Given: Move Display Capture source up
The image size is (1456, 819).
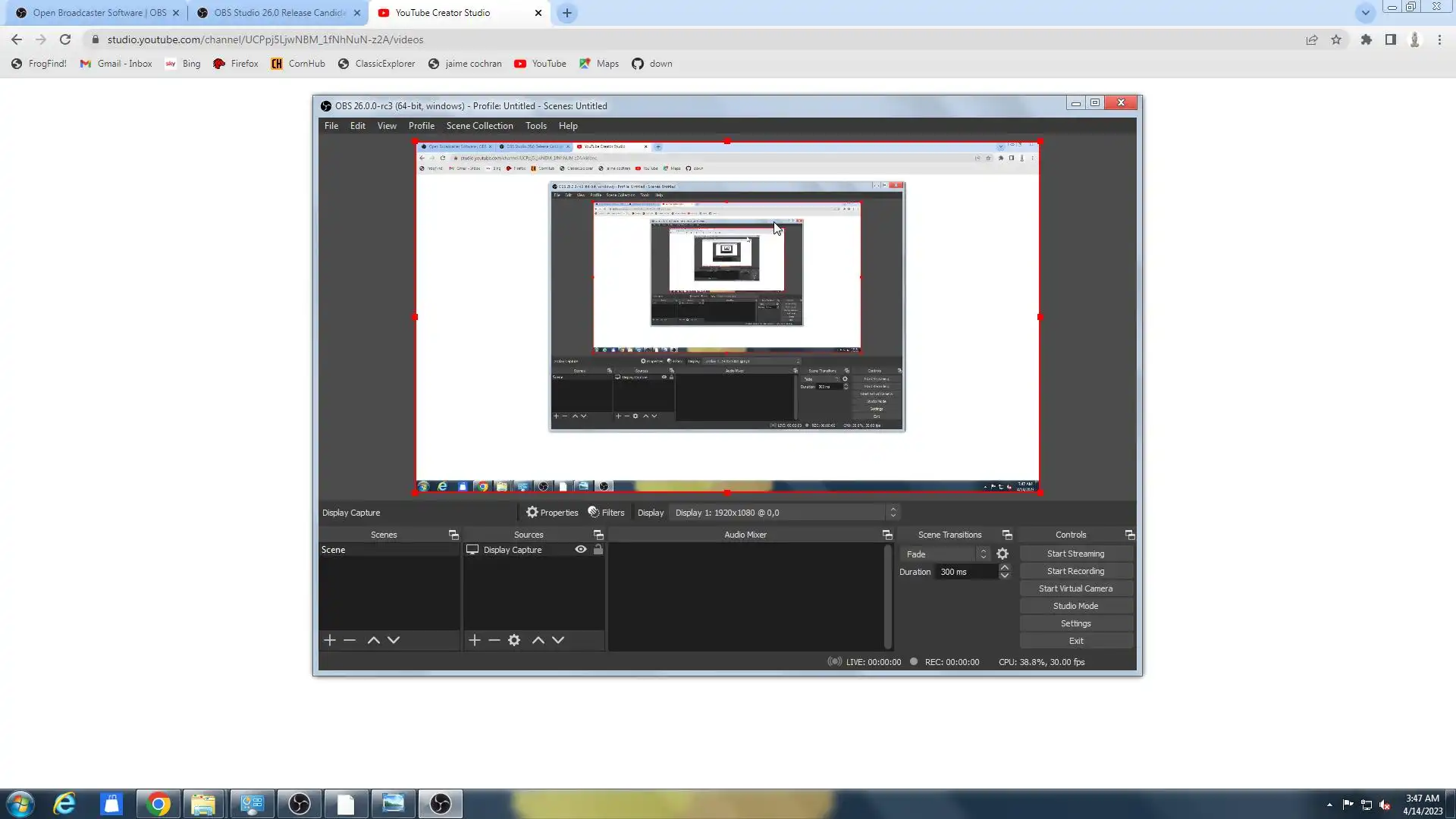Looking at the screenshot, I should tap(538, 640).
